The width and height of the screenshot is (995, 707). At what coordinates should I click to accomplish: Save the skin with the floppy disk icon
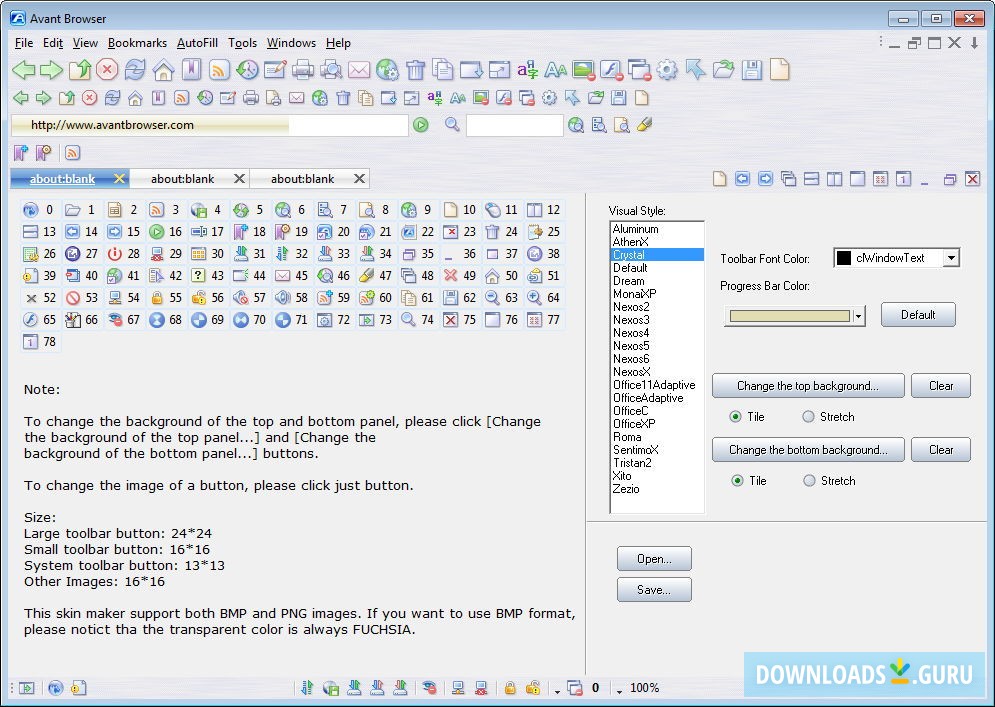pyautogui.click(x=752, y=70)
